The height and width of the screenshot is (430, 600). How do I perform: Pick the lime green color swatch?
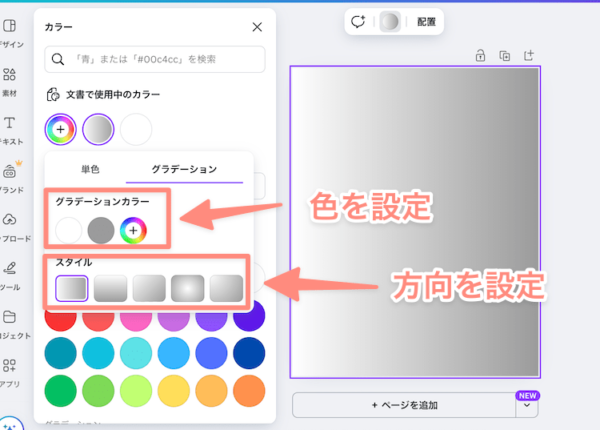point(136,391)
